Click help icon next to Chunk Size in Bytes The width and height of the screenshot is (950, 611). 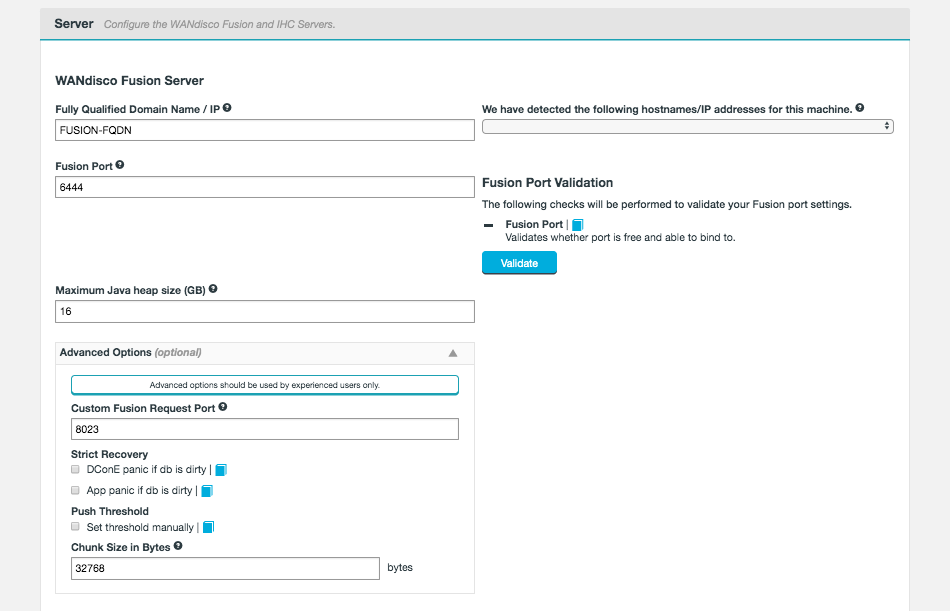click(178, 546)
